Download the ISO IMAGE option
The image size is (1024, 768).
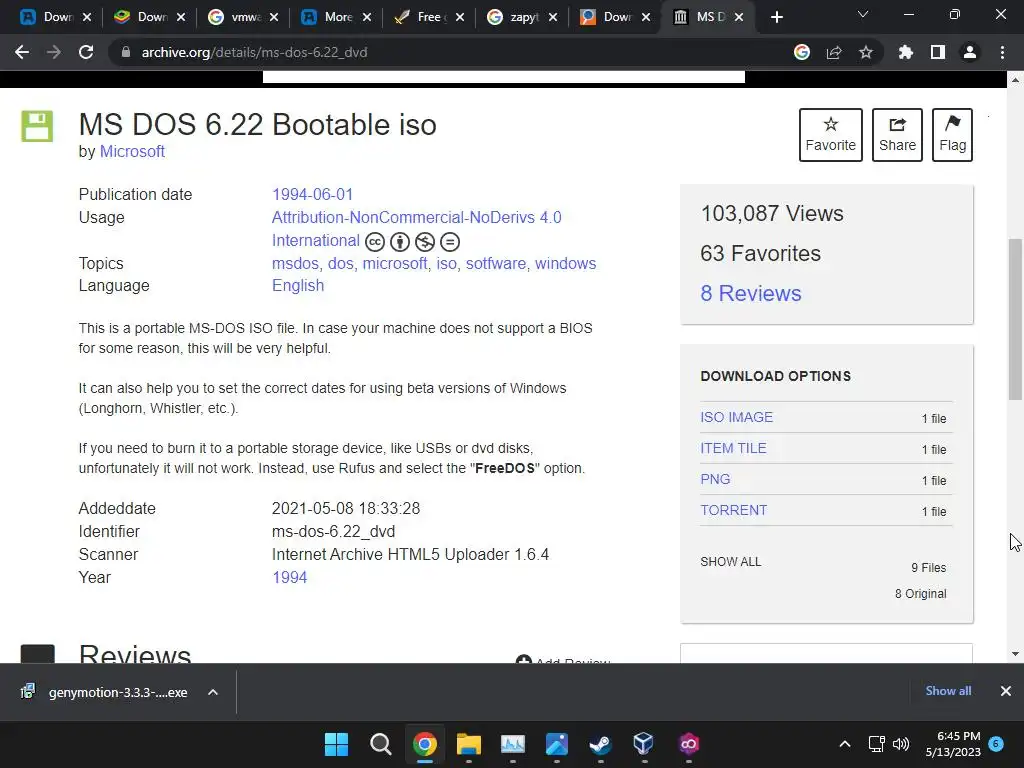coord(737,417)
